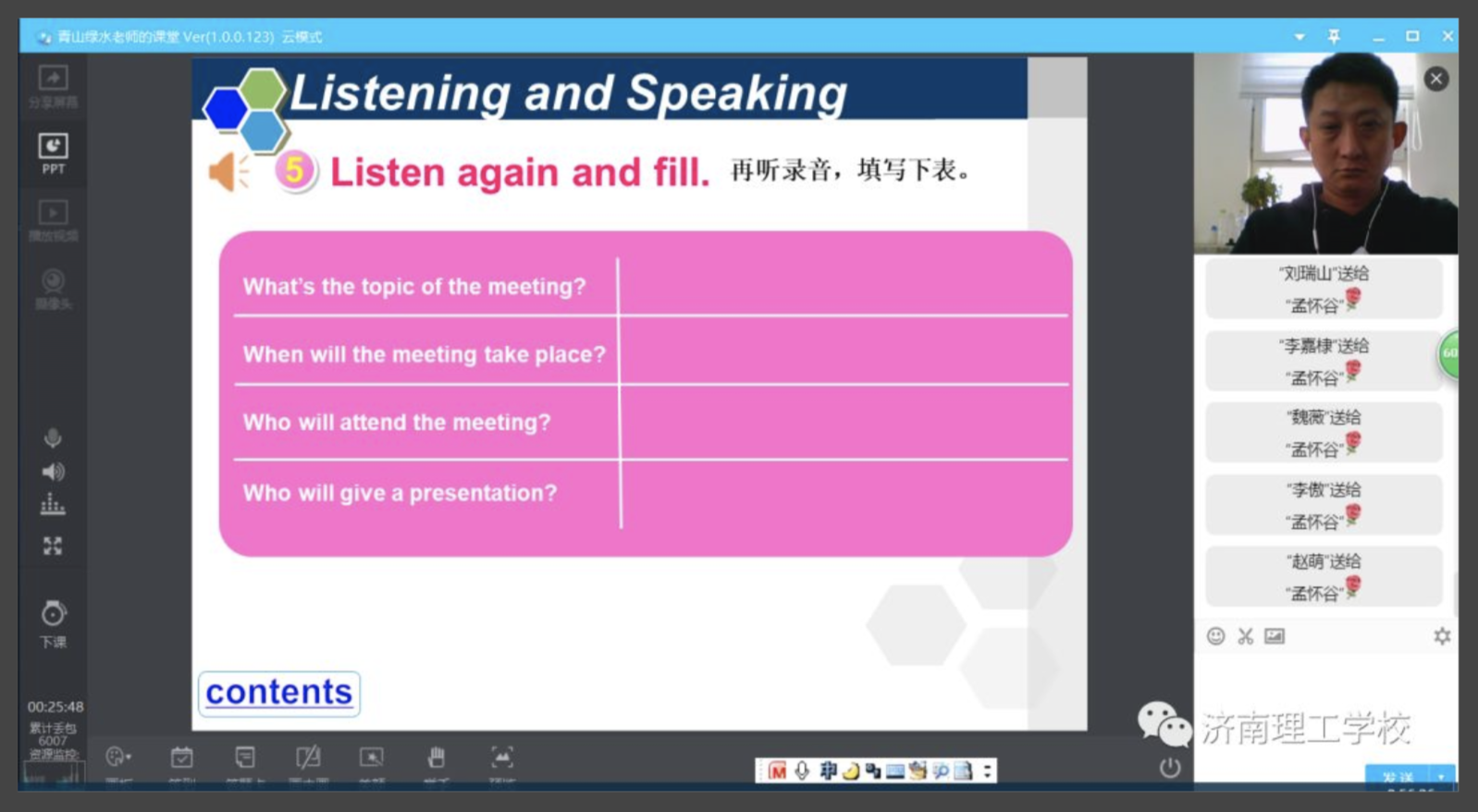Toggle the camera (摄像头) in sidebar
This screenshot has width=1478, height=812.
point(53,288)
